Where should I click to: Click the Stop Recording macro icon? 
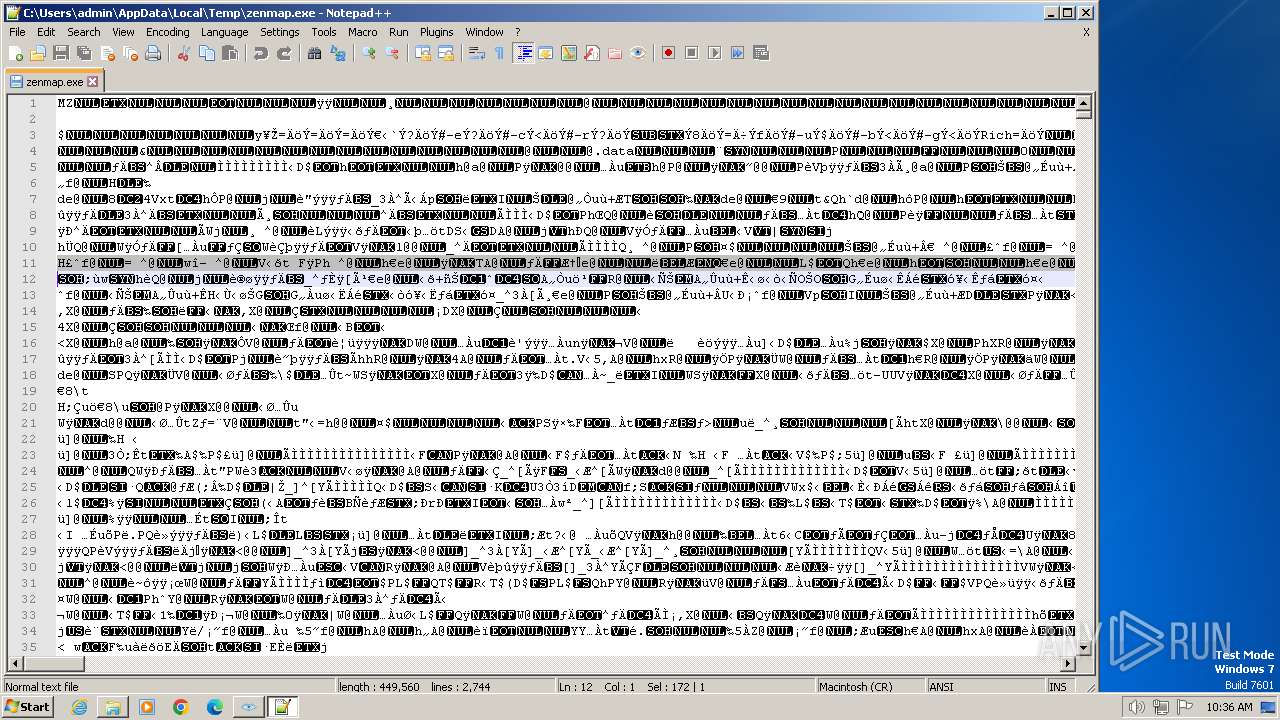(691, 53)
